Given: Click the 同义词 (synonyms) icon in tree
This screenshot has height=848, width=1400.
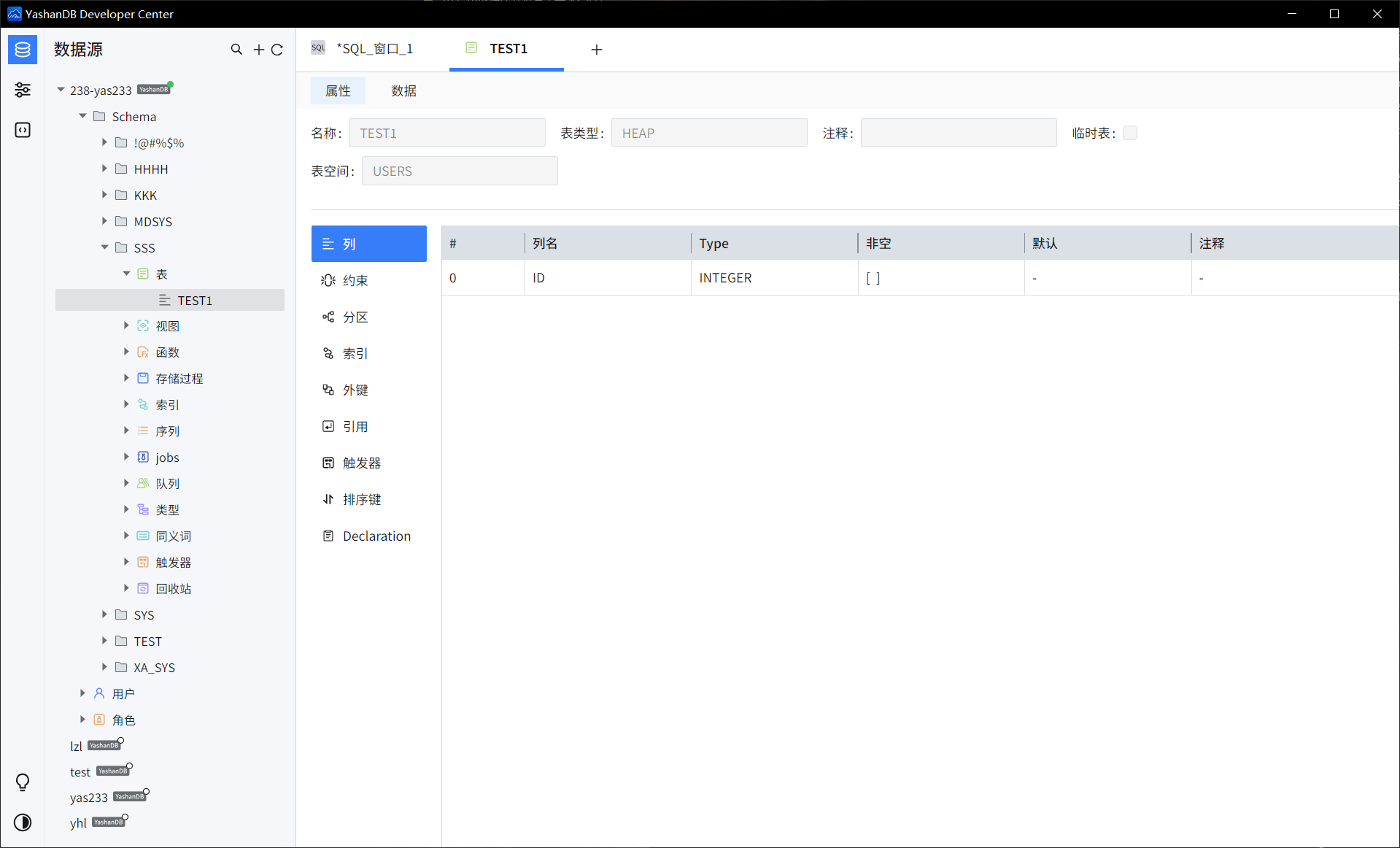Looking at the screenshot, I should (143, 536).
